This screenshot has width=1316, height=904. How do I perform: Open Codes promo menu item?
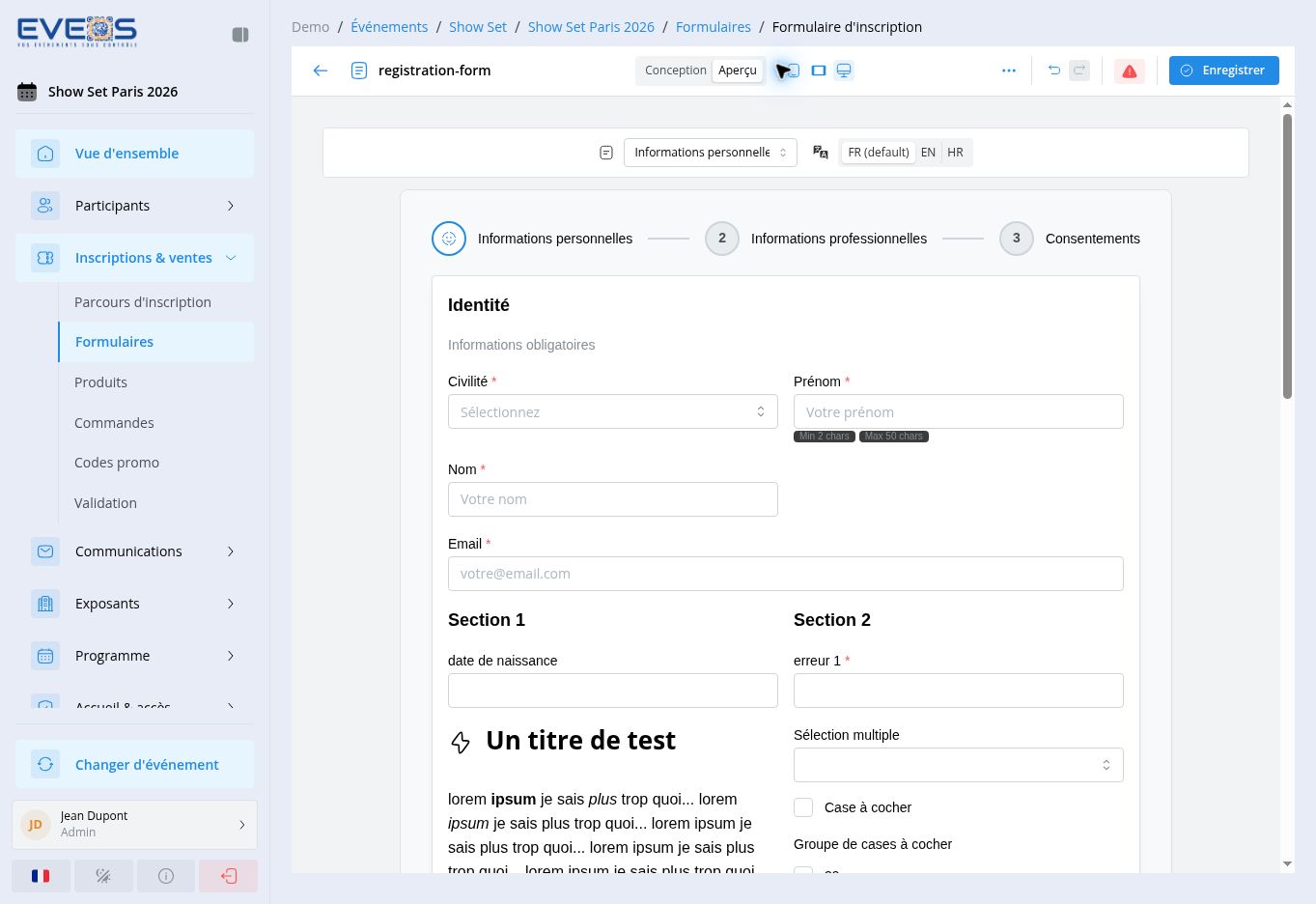point(156,463)
